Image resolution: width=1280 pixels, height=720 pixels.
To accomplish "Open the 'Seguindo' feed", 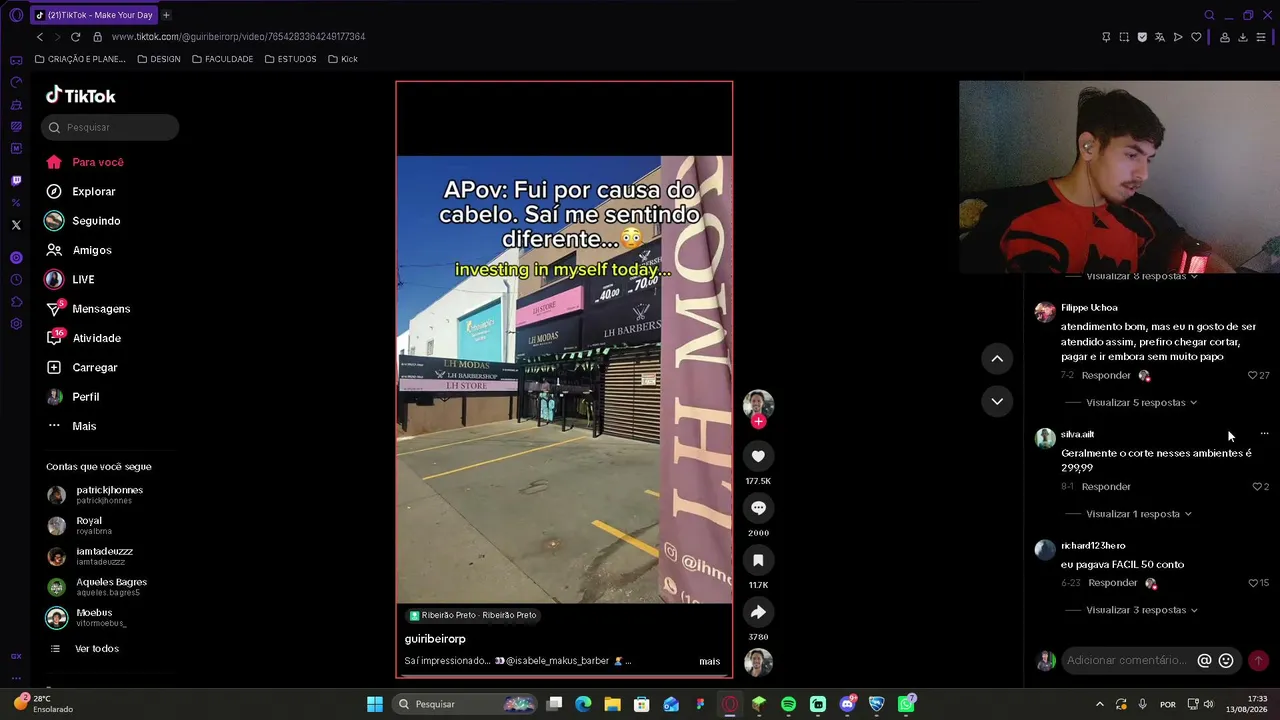I will pyautogui.click(x=96, y=221).
